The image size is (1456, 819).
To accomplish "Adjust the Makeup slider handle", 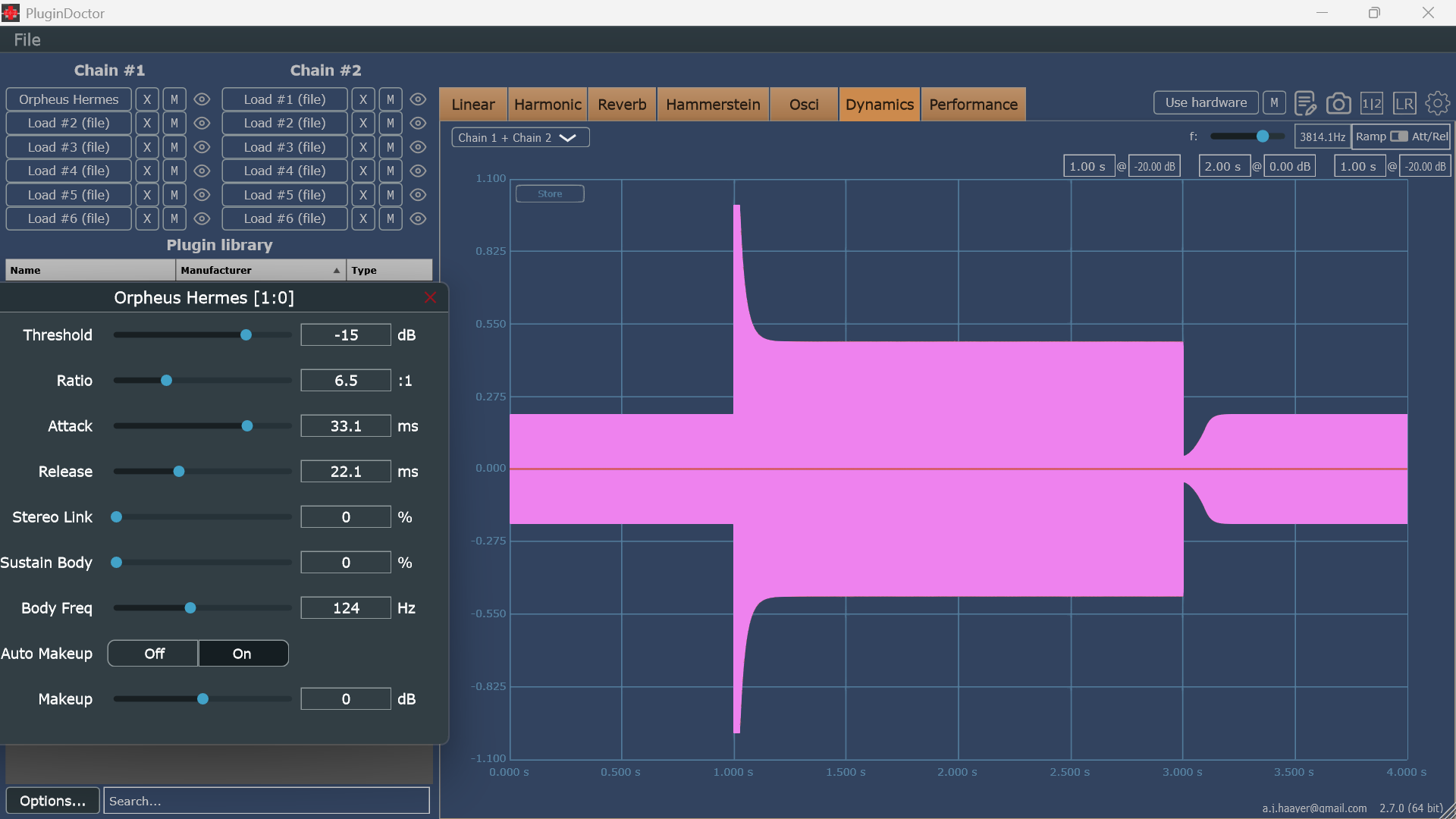I will coord(202,699).
